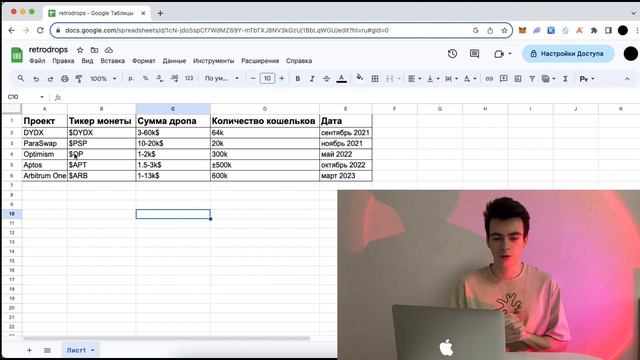The width and height of the screenshot is (640, 360).
Task: Format selected cell as percent
Action: (145, 78)
